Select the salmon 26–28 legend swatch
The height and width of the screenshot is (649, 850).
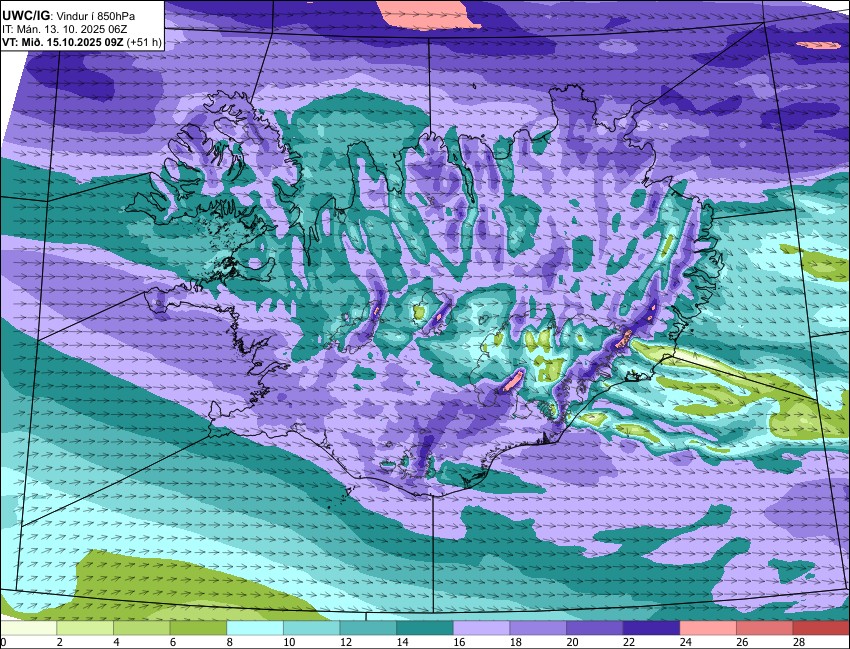[x=765, y=628]
